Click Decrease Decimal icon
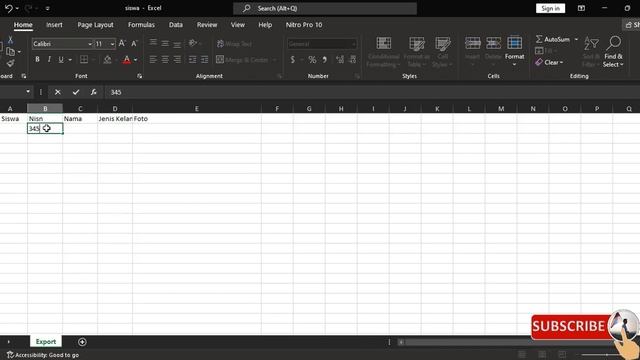 point(353,60)
